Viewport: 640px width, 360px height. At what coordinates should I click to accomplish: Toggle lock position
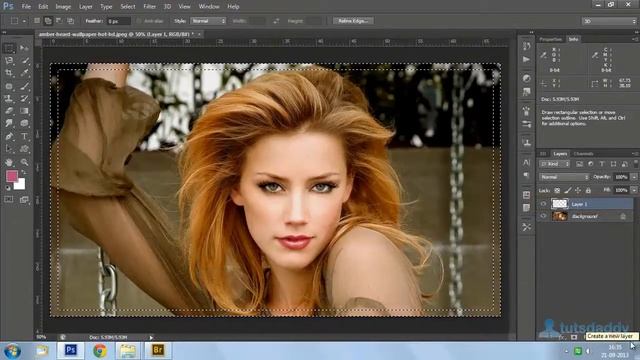[578, 190]
